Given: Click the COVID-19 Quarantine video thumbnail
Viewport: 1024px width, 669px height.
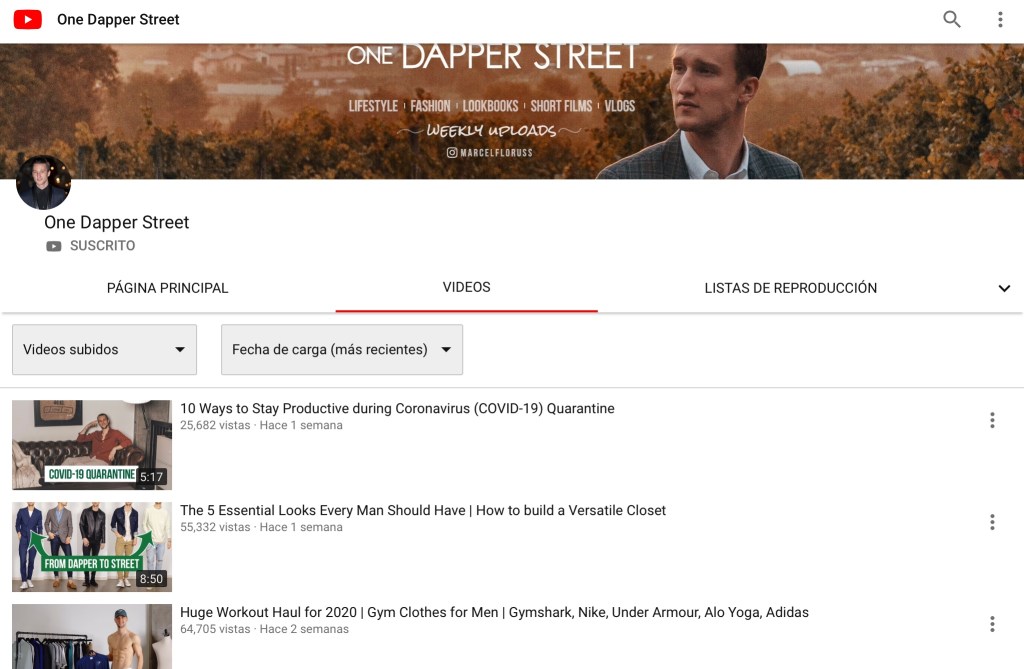Looking at the screenshot, I should tap(92, 445).
